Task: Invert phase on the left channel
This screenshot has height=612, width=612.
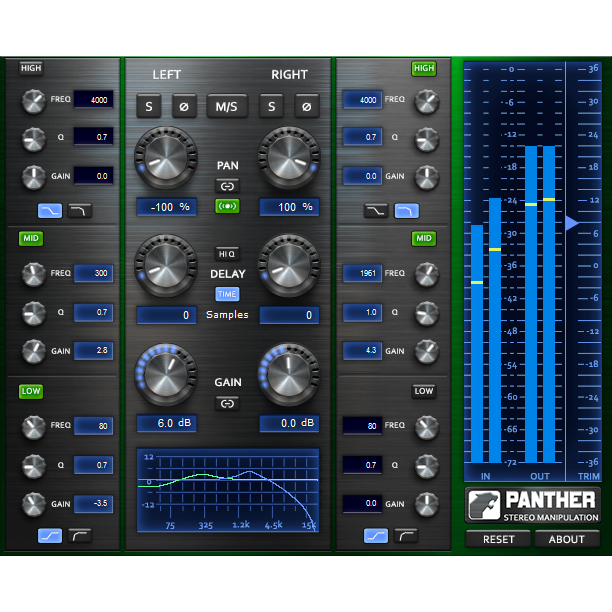Action: pyautogui.click(x=183, y=106)
